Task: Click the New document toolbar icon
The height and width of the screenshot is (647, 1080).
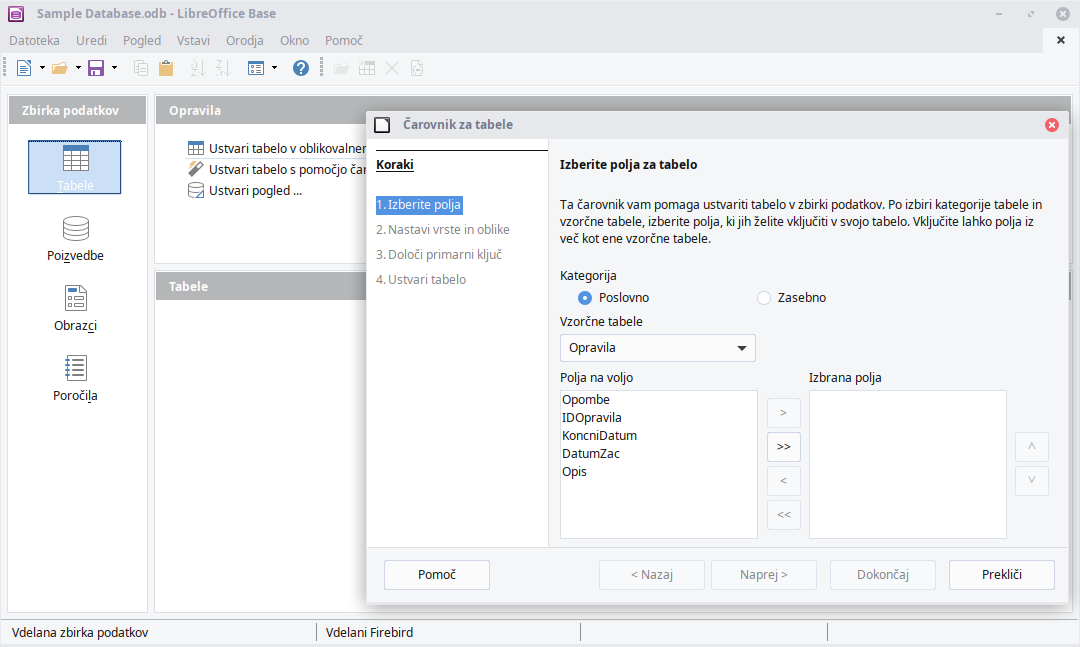Action: (24, 68)
